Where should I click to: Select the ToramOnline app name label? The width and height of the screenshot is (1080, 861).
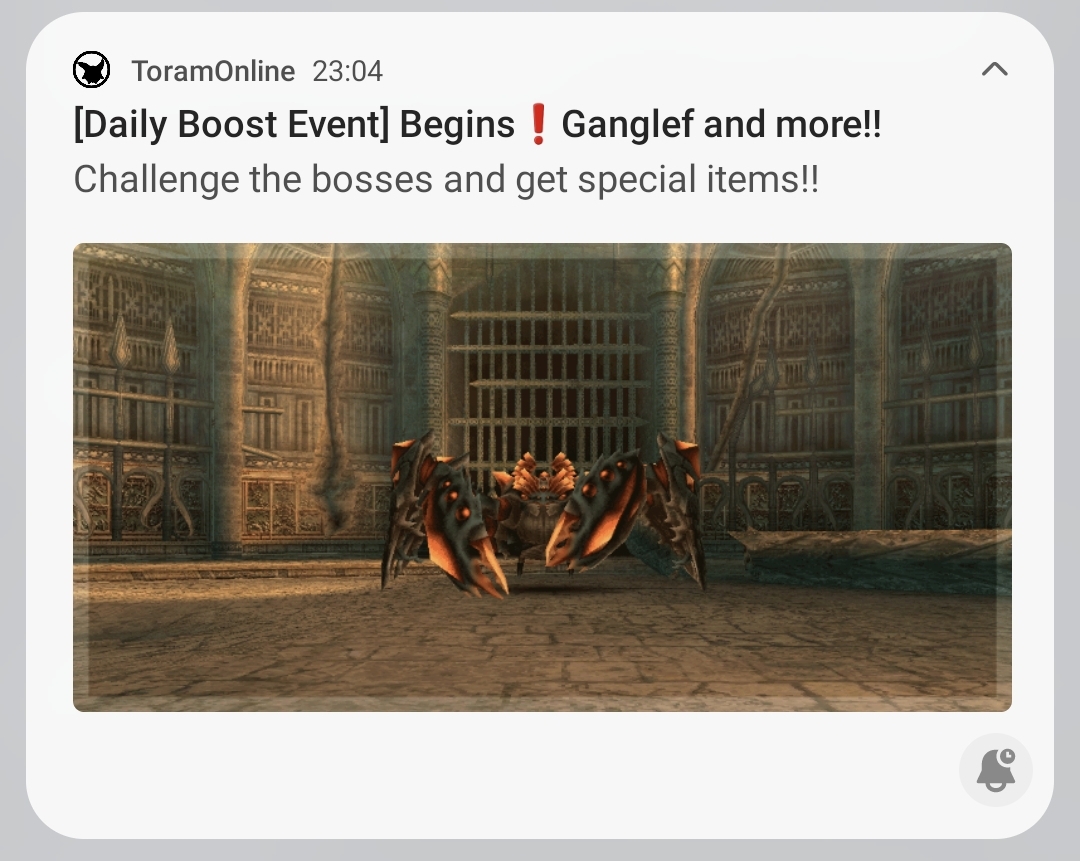point(213,71)
